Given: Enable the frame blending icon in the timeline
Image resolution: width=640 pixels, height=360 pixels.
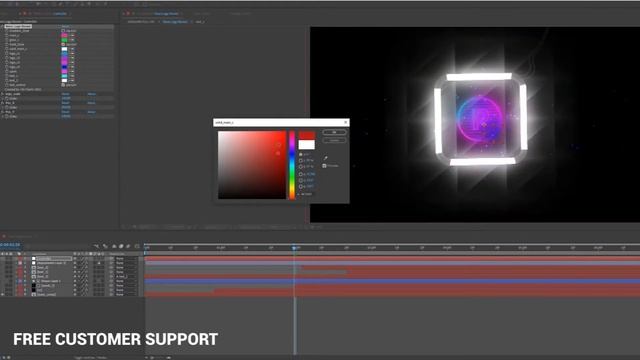Looking at the screenshot, I should coord(121,246).
